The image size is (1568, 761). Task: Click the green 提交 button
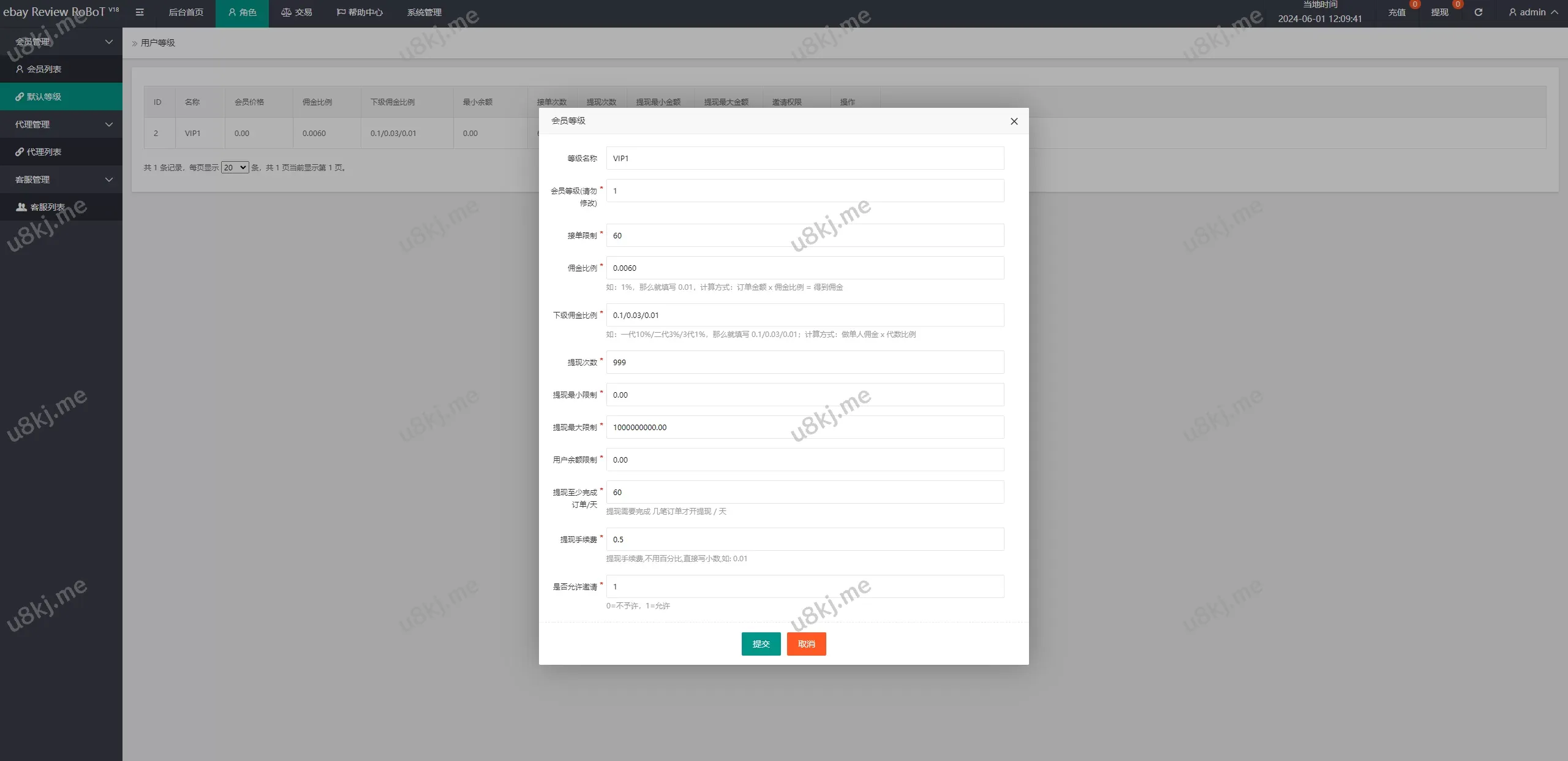[x=761, y=644]
